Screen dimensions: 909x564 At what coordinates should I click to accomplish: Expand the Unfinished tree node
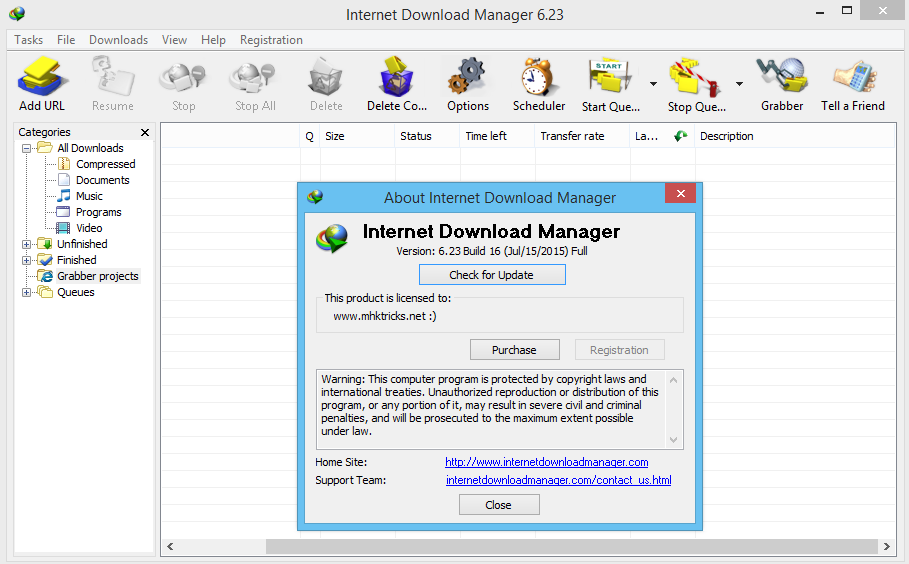[x=26, y=245]
